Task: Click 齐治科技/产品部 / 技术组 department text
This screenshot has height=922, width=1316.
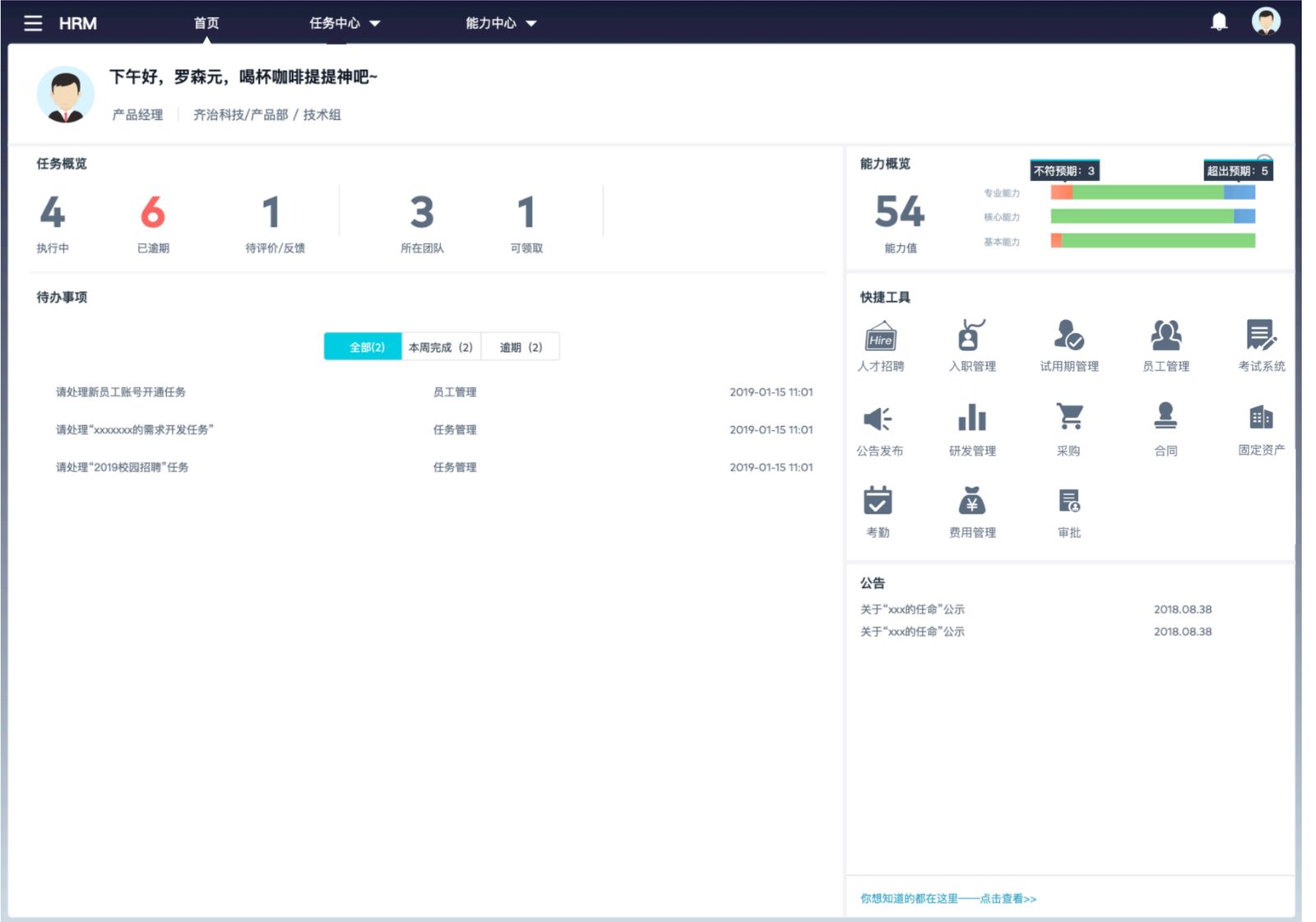Action: click(x=267, y=115)
